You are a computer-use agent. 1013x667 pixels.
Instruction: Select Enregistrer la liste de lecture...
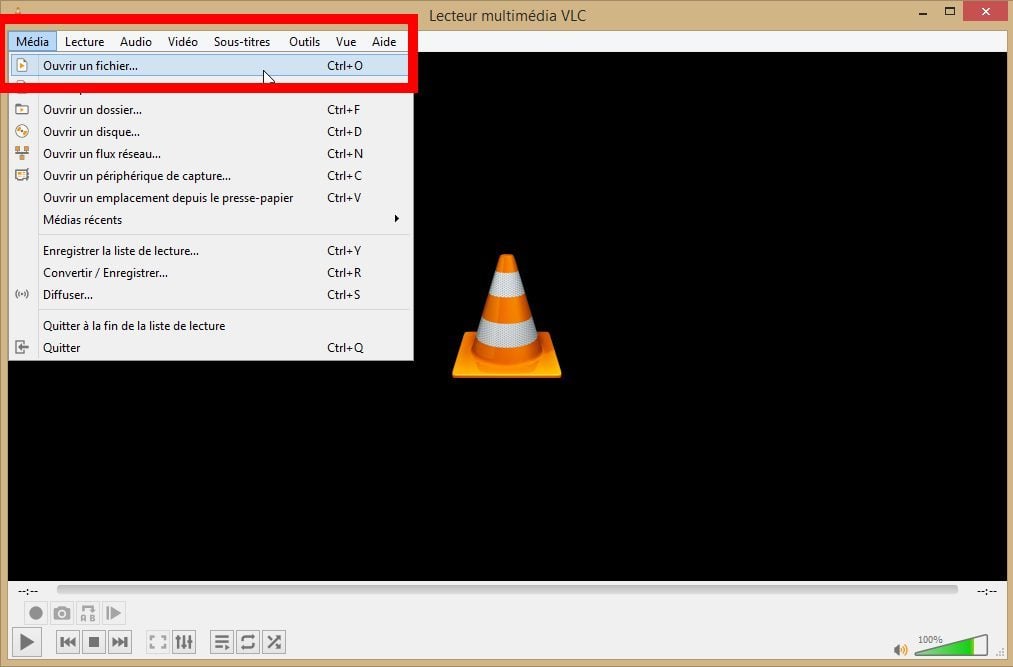coord(211,251)
